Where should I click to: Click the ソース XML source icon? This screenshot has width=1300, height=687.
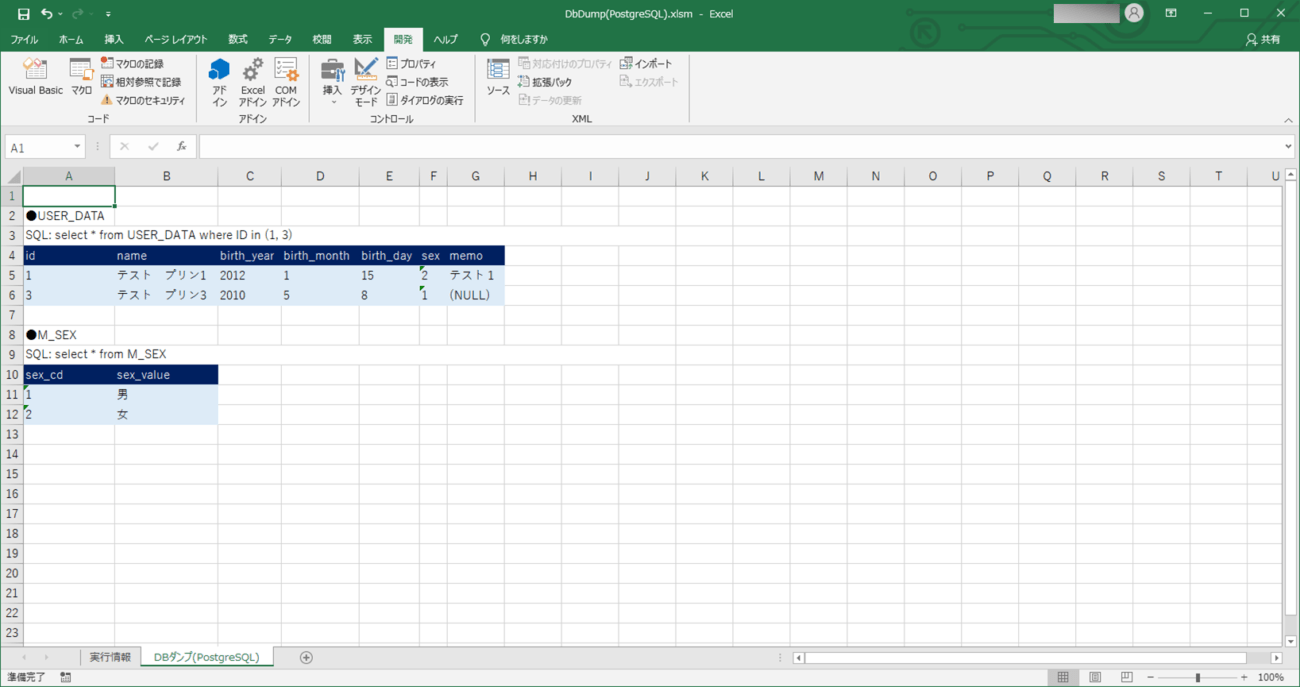pos(497,78)
